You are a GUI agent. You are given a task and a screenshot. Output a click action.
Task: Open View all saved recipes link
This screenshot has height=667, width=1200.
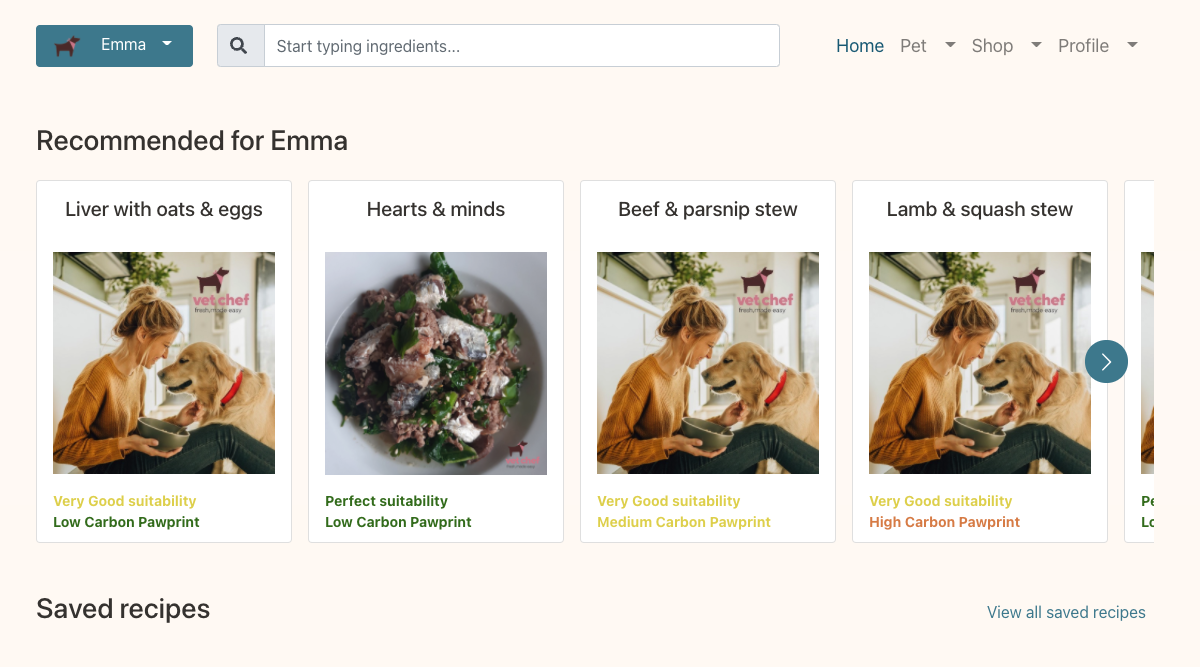1066,612
